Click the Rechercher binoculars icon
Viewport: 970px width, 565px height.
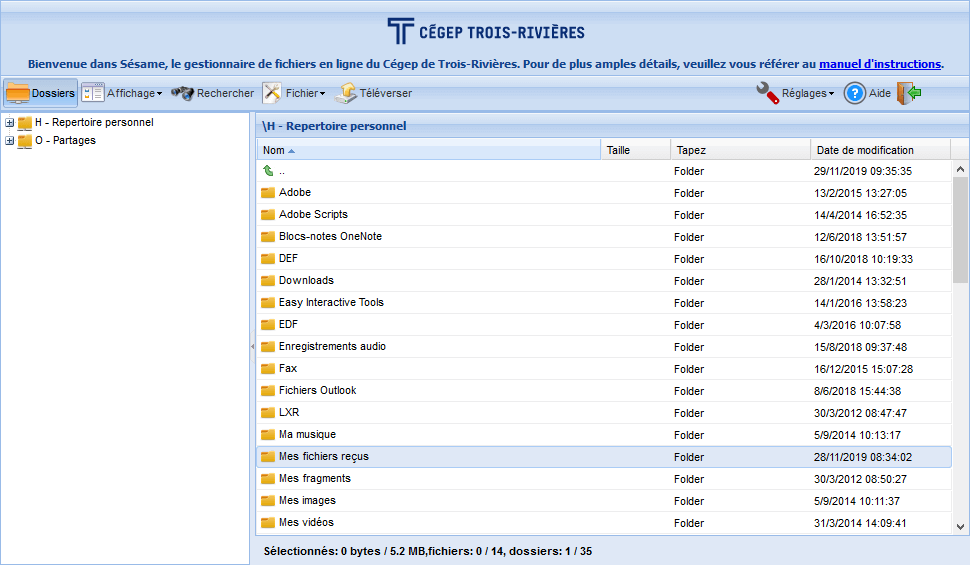click(x=182, y=93)
